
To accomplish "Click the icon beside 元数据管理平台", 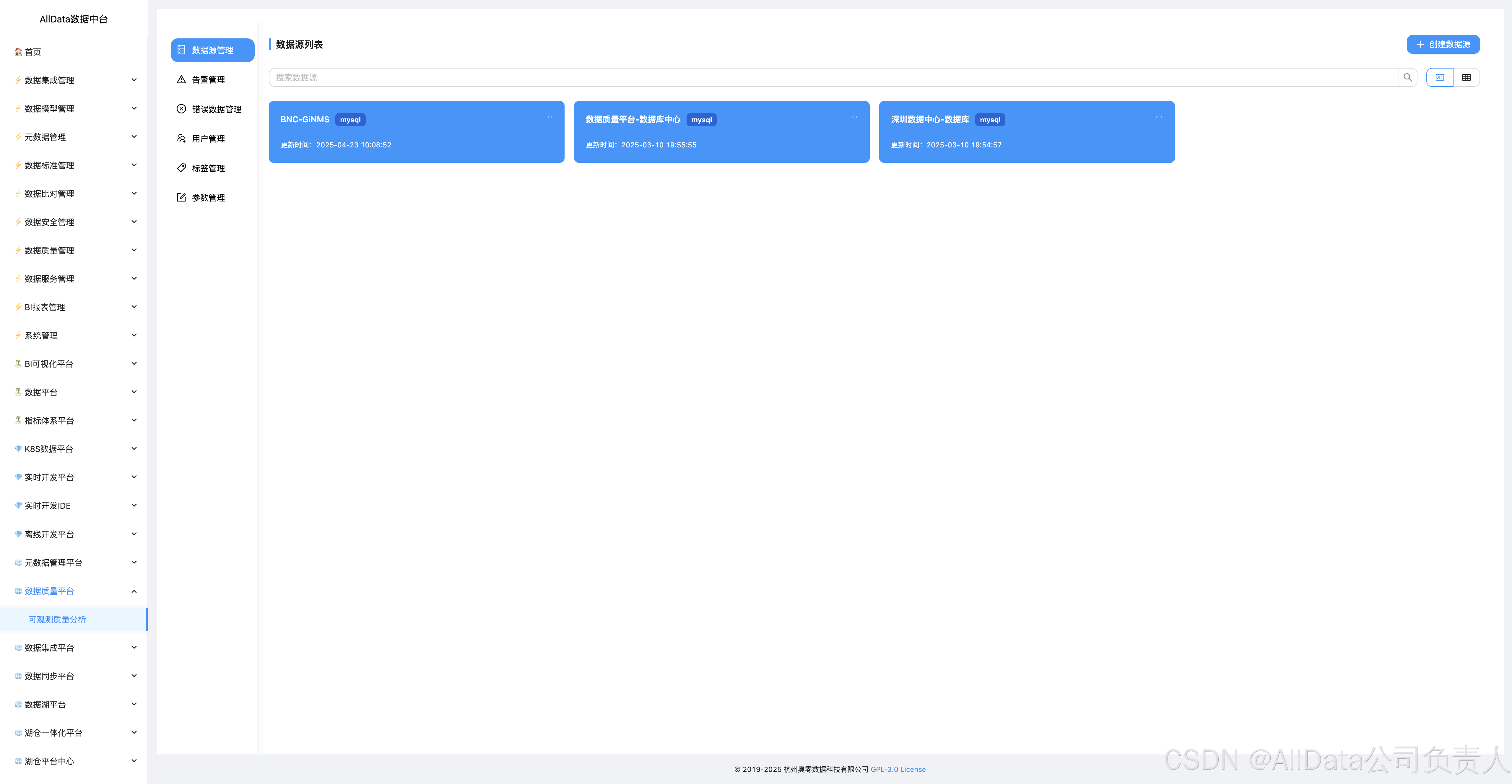I will [18, 563].
